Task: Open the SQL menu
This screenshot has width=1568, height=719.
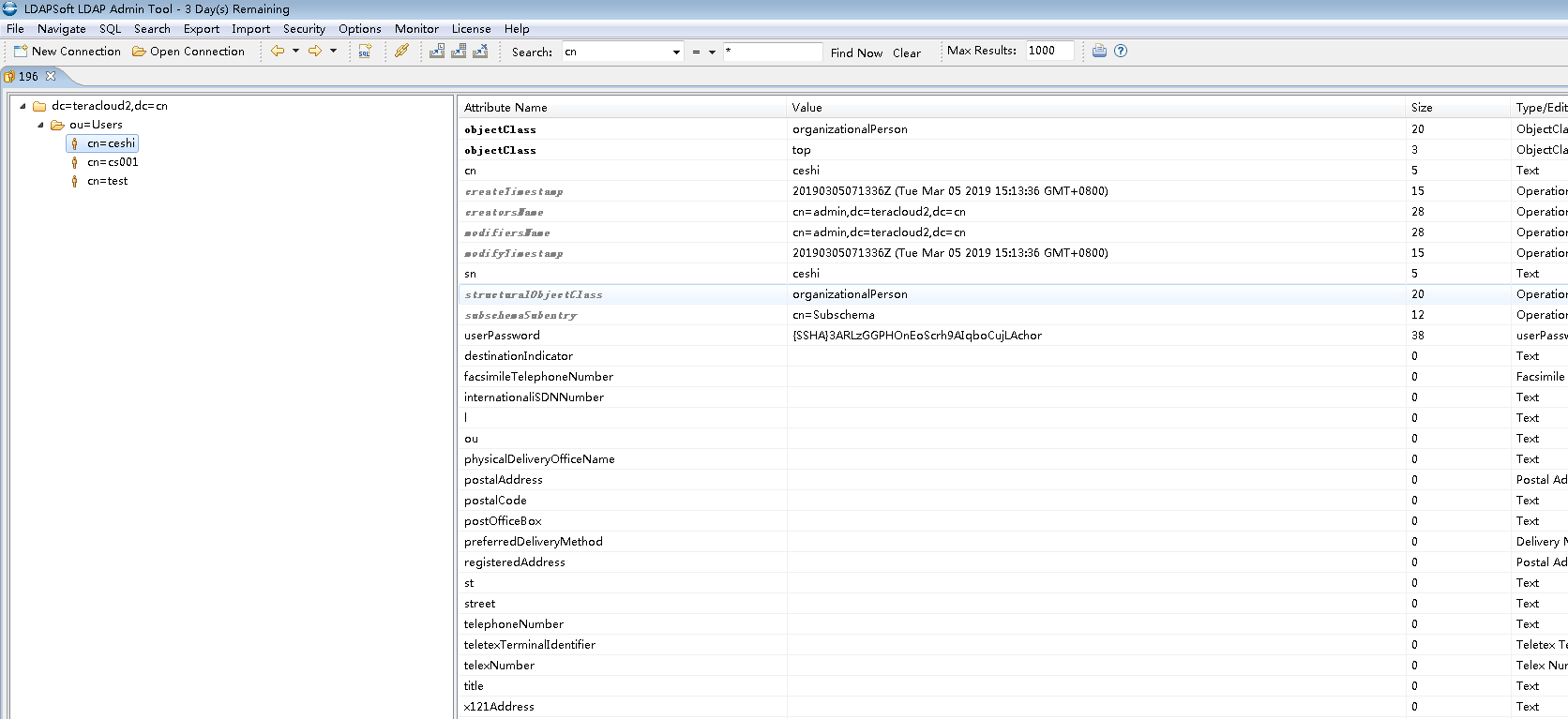Action: click(x=111, y=29)
